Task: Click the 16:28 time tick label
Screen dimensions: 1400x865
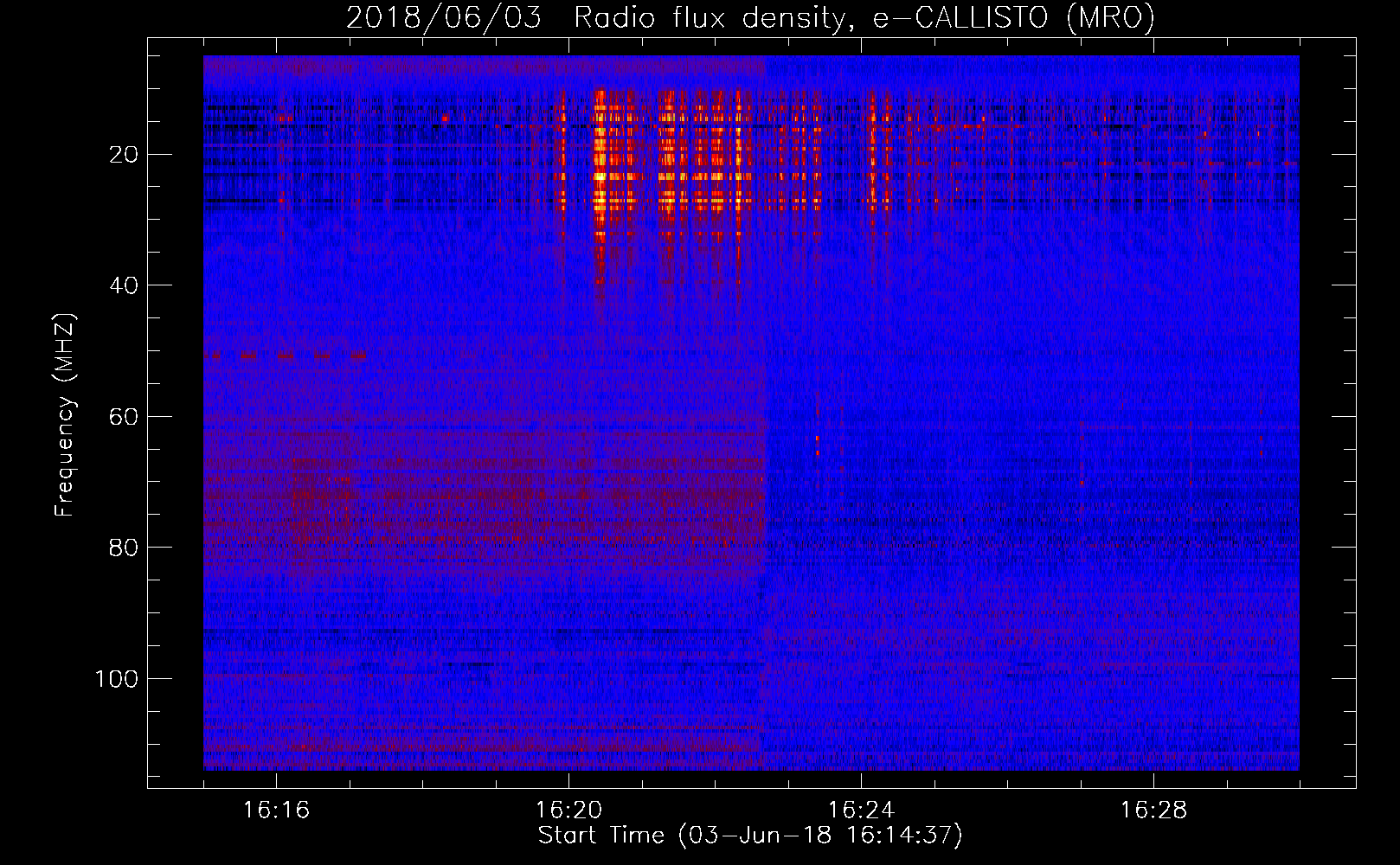Action: point(1154,811)
